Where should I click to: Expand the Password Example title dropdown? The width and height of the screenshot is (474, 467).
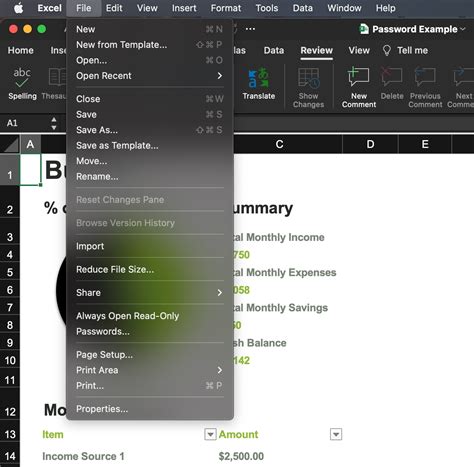pyautogui.click(x=463, y=29)
